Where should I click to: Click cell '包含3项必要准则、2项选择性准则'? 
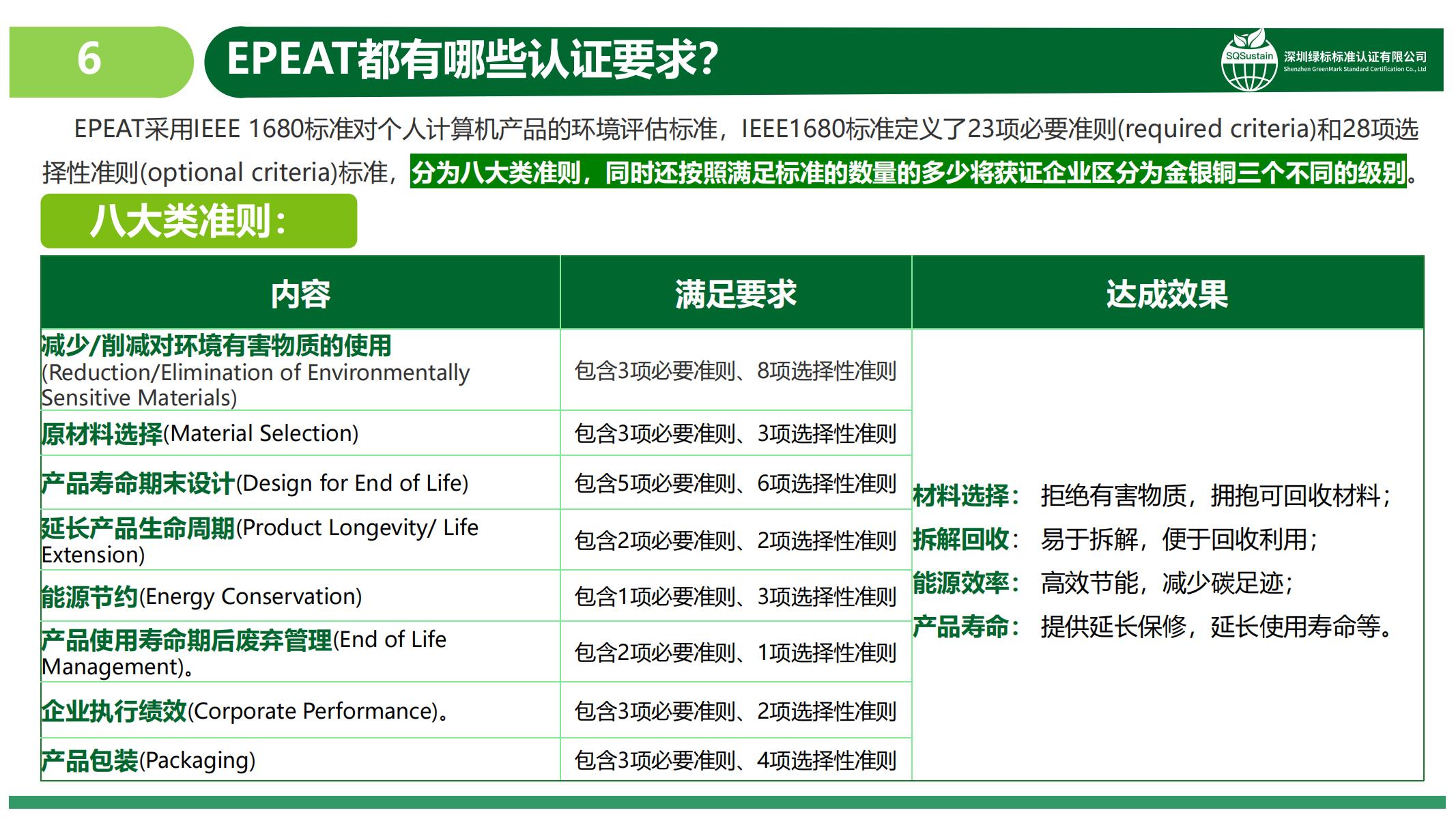(736, 711)
